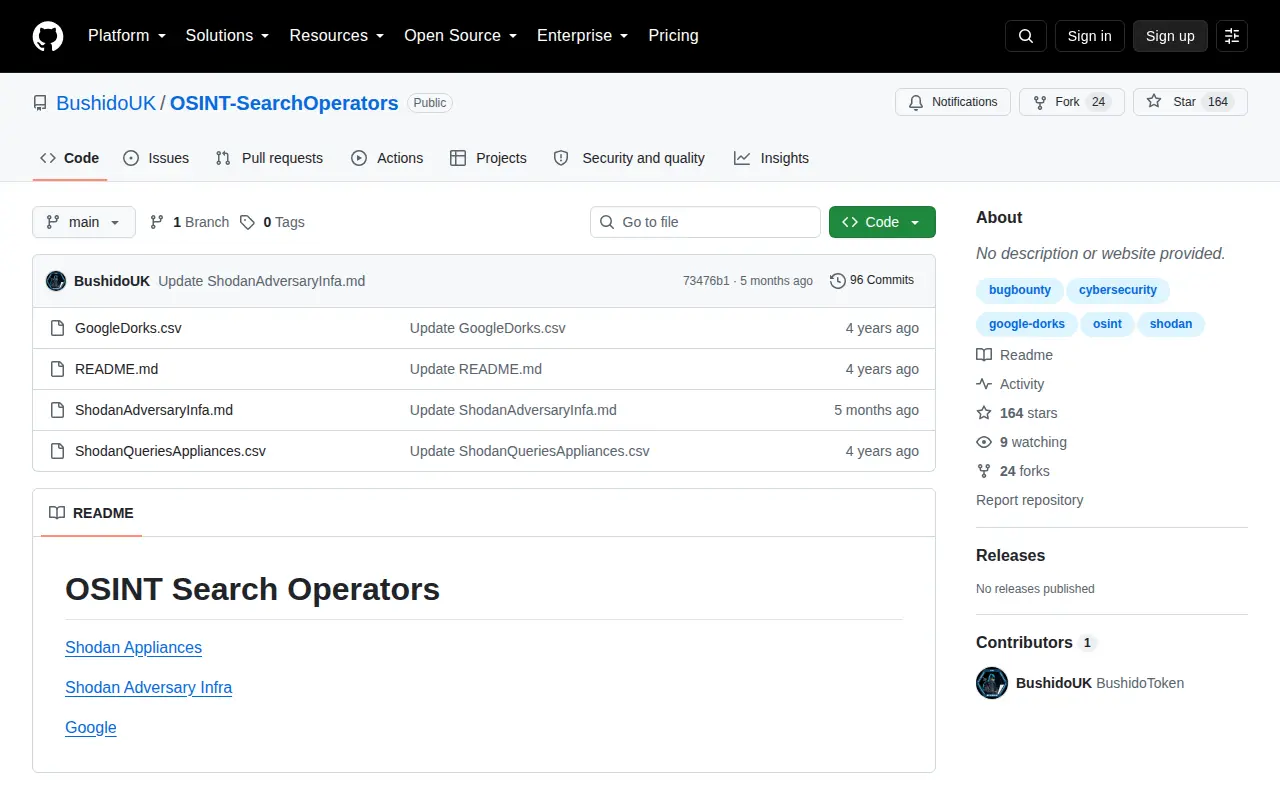Open the Pricing page
Viewport: 1280px width, 800px height.
[x=673, y=36]
